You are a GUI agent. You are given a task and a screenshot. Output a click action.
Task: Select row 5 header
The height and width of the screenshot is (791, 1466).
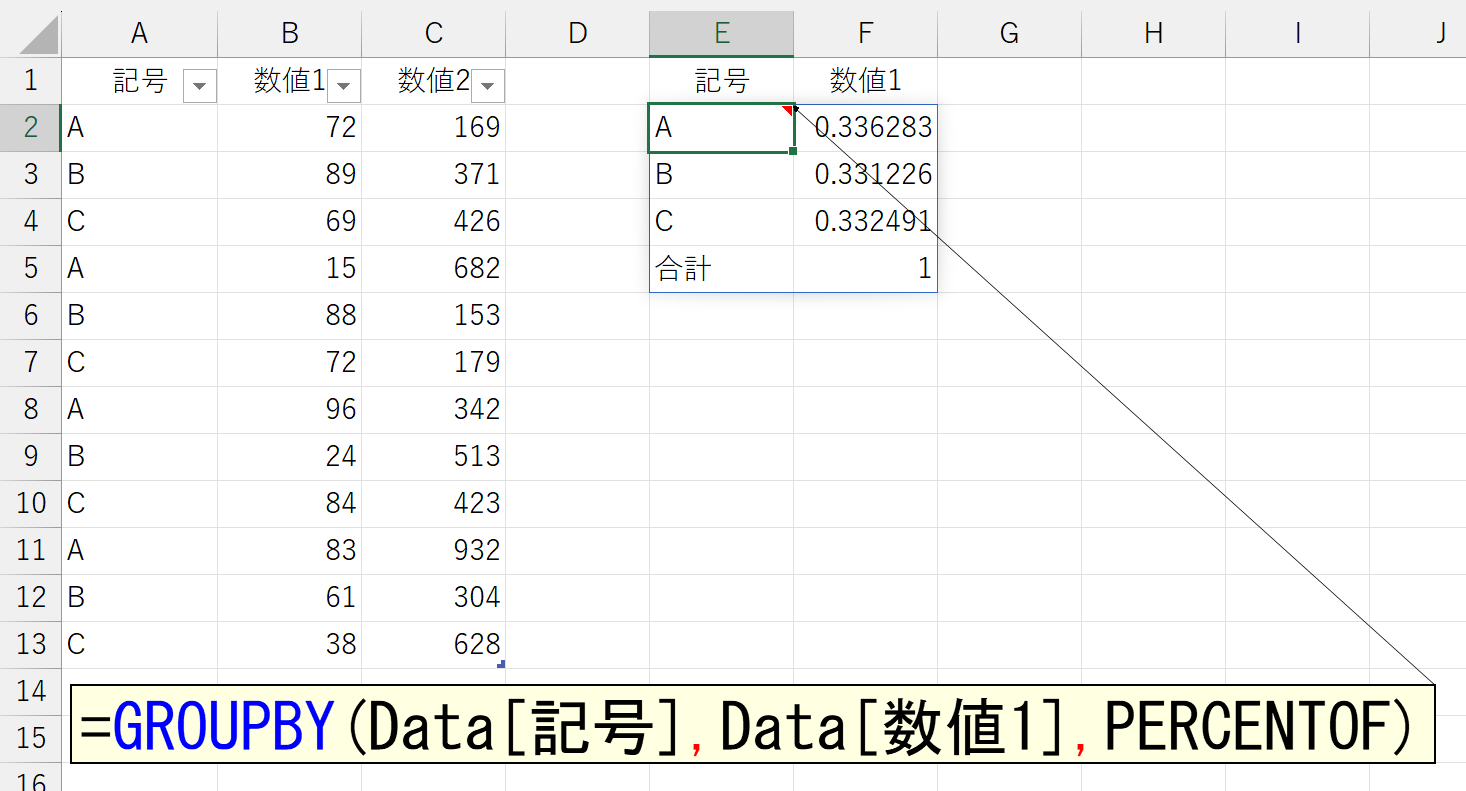click(x=30, y=269)
